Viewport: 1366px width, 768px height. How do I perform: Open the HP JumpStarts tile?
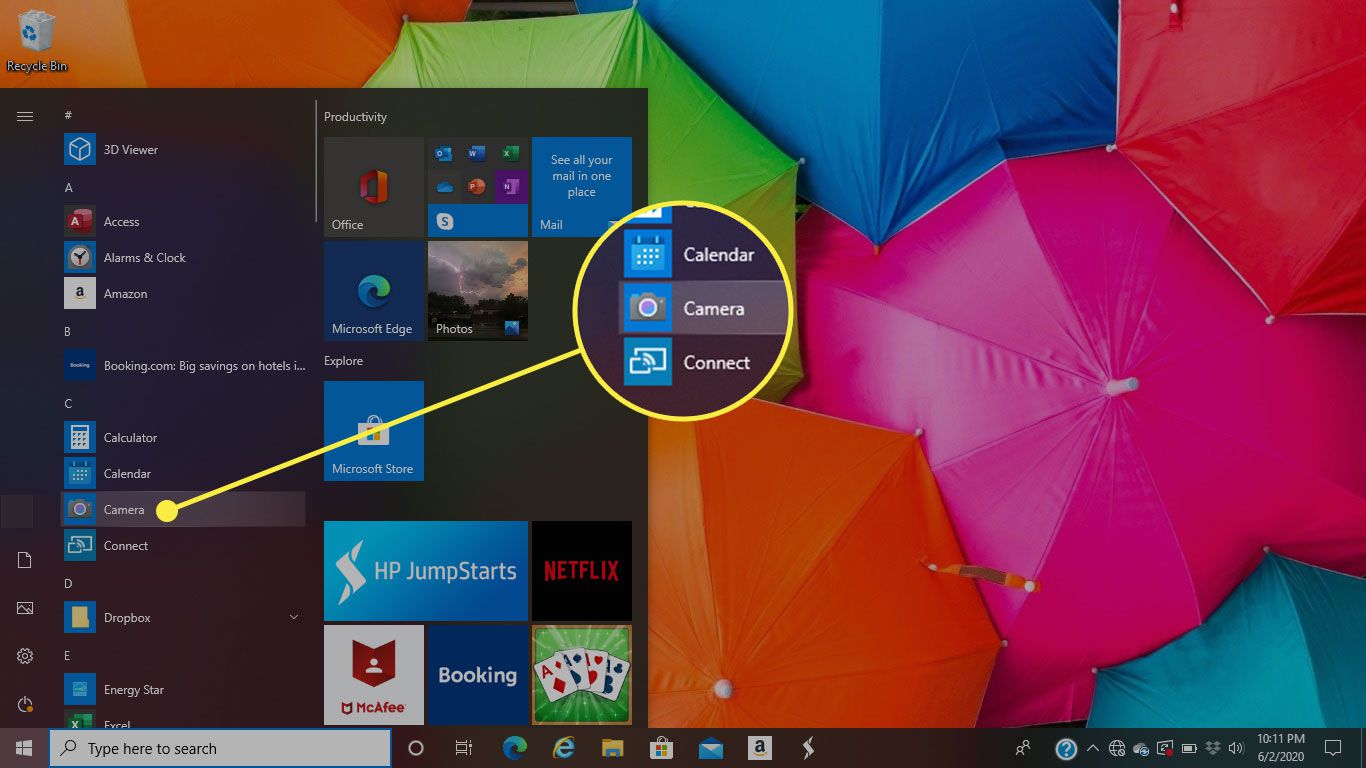426,571
